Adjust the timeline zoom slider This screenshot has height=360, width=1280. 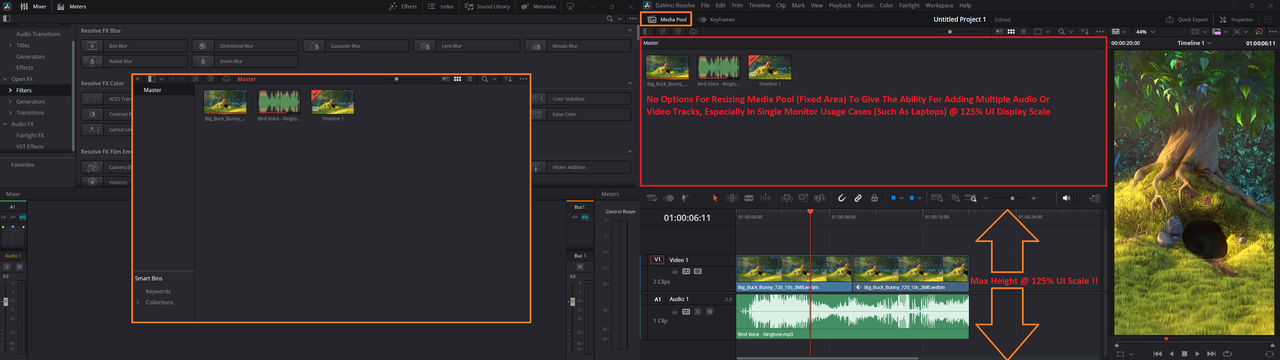tap(1012, 198)
